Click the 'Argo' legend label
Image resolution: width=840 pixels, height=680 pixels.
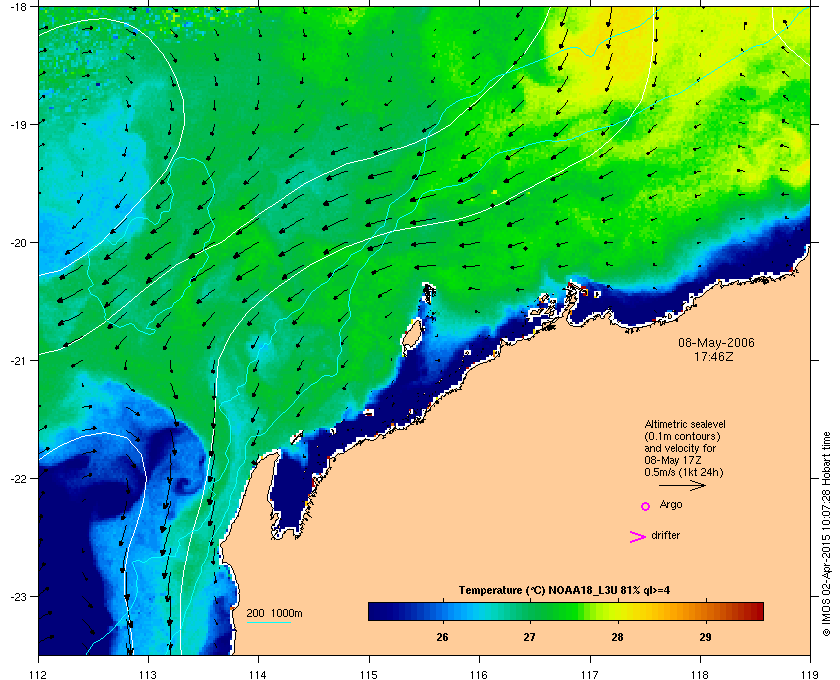point(671,505)
